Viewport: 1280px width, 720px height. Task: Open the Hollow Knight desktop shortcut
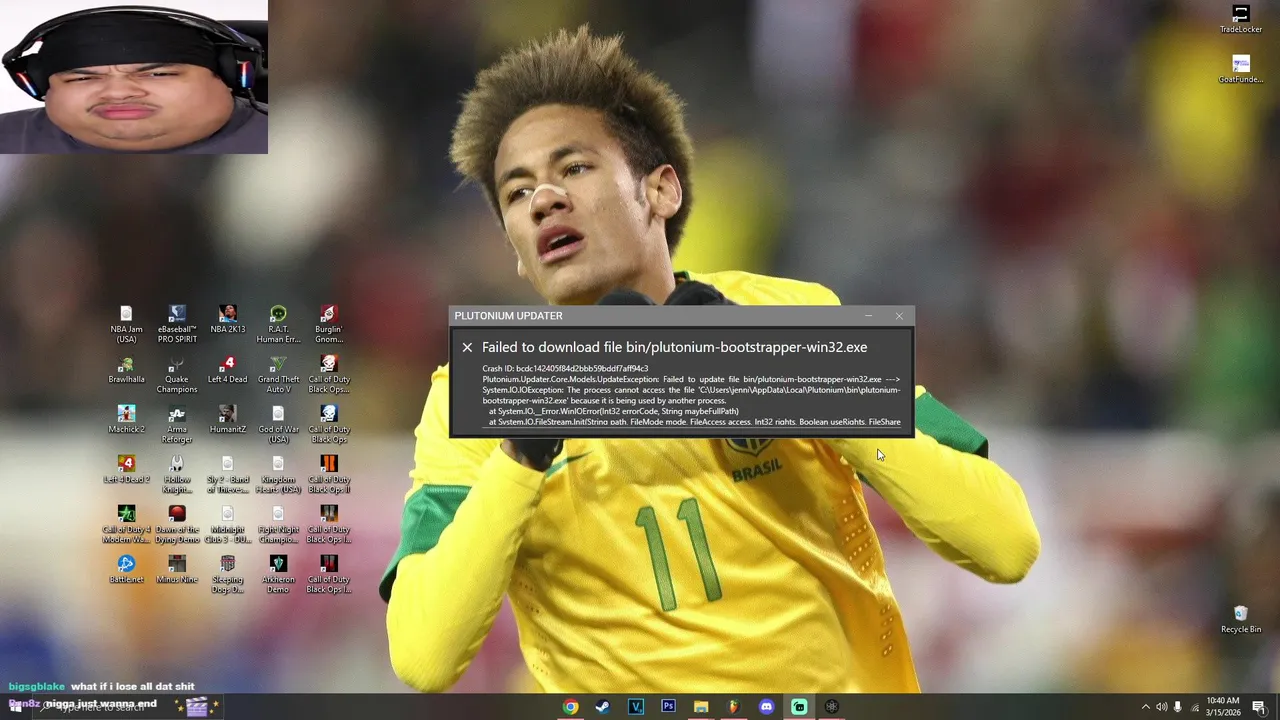pyautogui.click(x=177, y=474)
